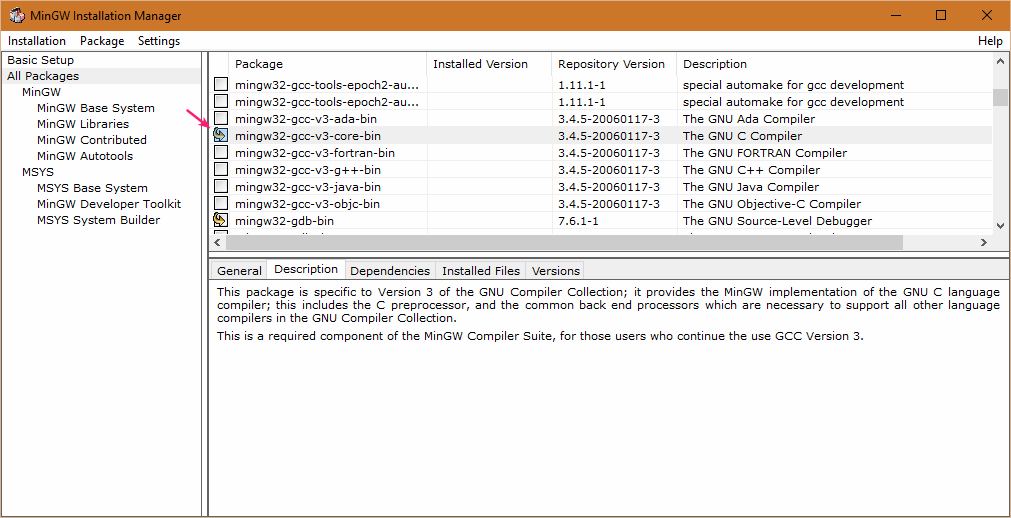Screen dimensions: 1011x518
Task: Toggle checkbox for mingw32-gcc-v3-fortran-bin
Action: [220, 153]
